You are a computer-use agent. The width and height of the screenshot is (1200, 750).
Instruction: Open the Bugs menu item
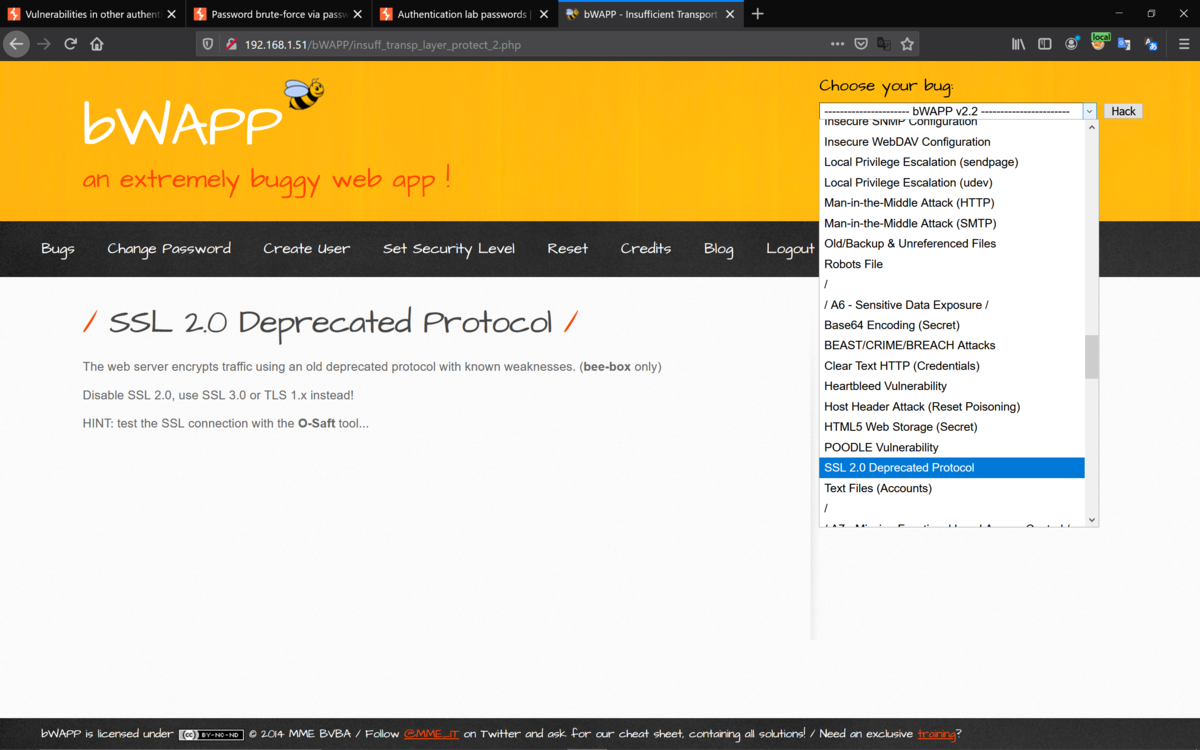pos(58,249)
